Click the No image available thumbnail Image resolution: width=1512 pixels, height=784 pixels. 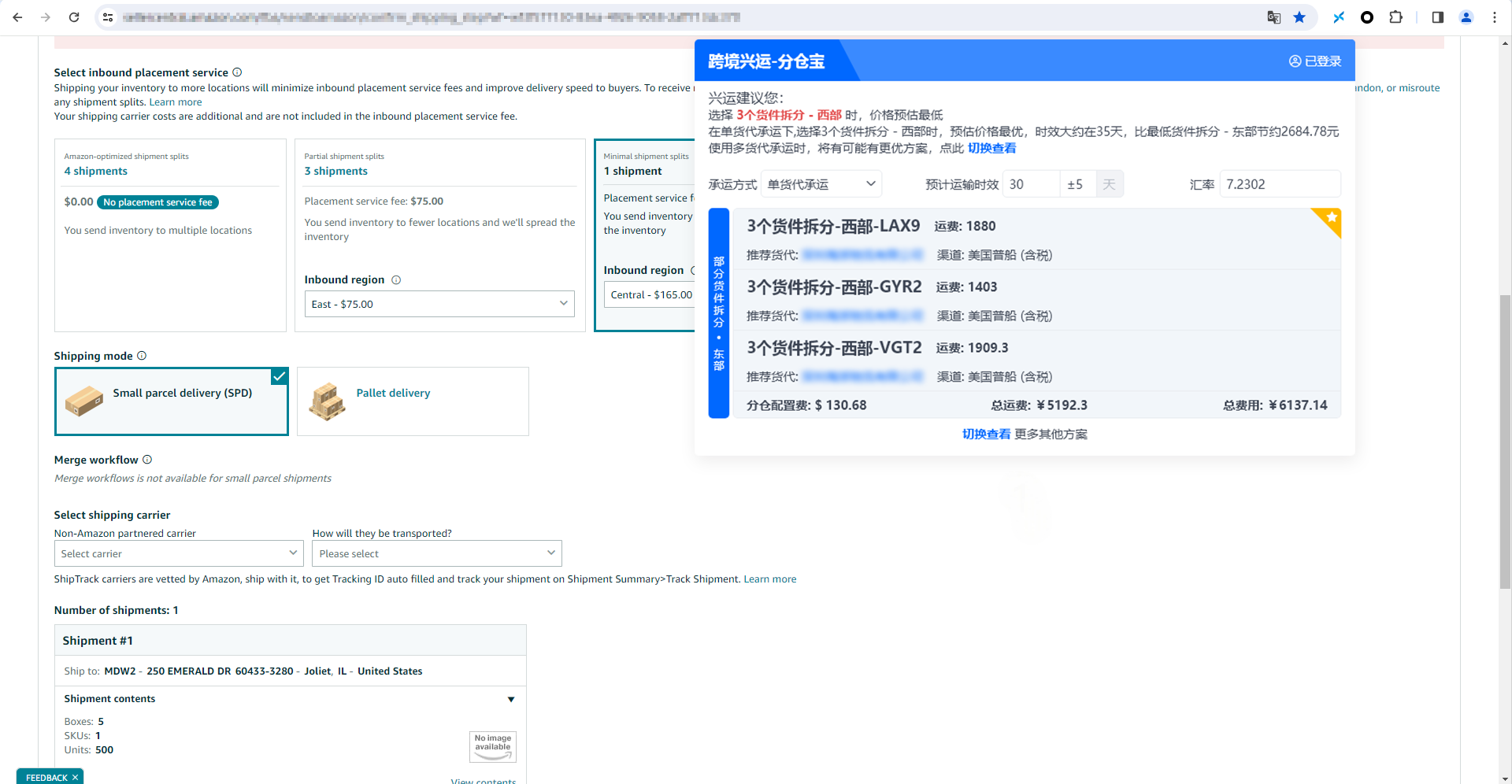493,746
